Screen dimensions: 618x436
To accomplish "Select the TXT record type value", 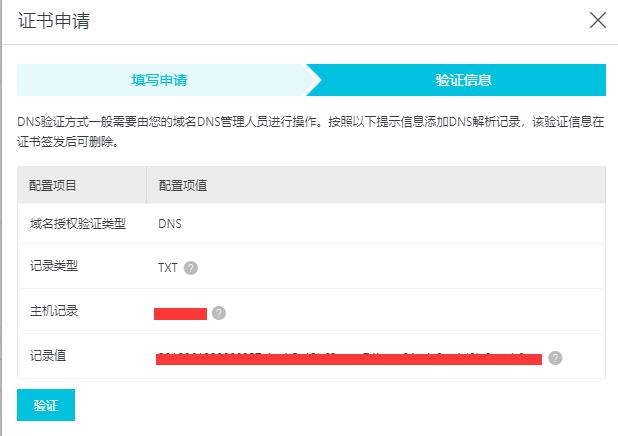I will pos(167,268).
